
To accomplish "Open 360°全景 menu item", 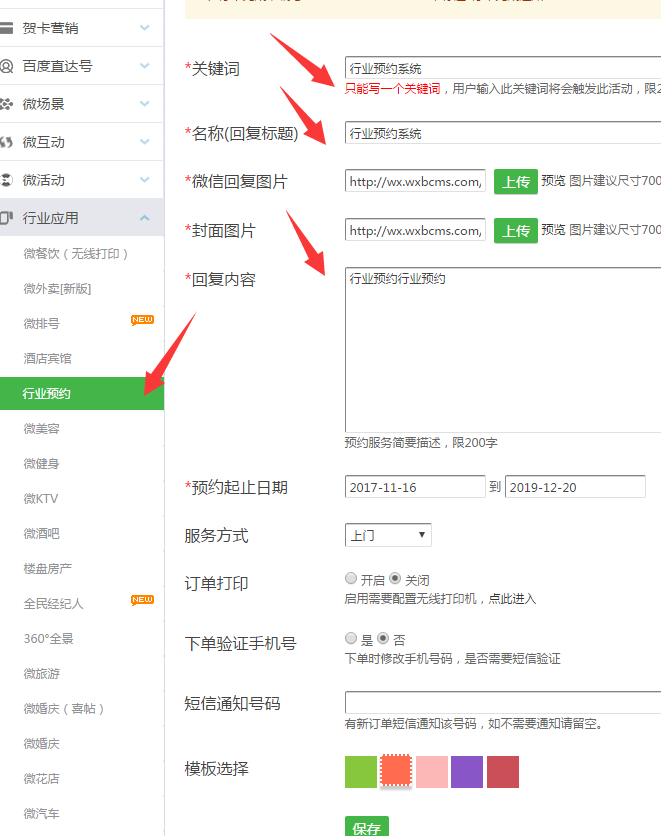I will tap(49, 639).
